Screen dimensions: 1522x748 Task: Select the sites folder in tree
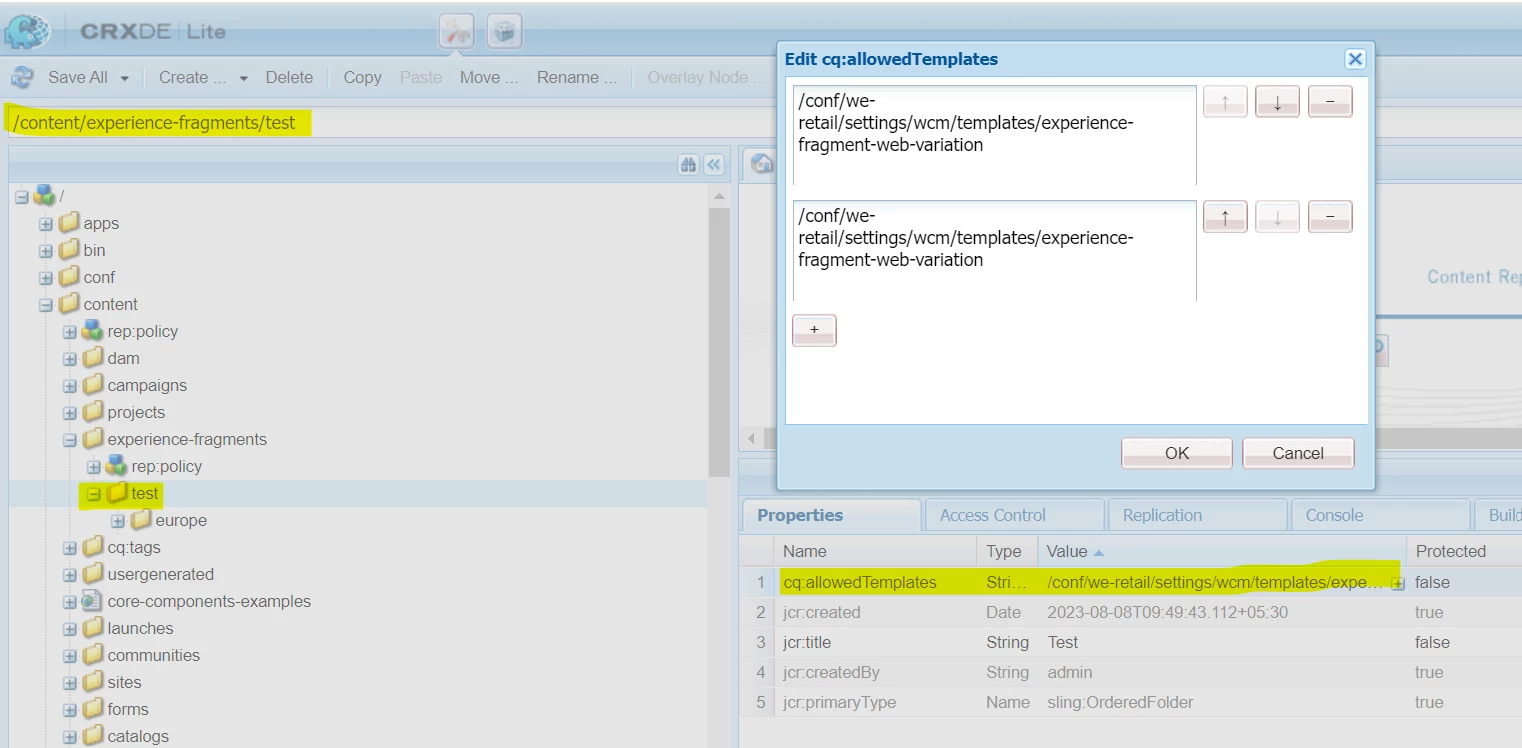pos(125,682)
